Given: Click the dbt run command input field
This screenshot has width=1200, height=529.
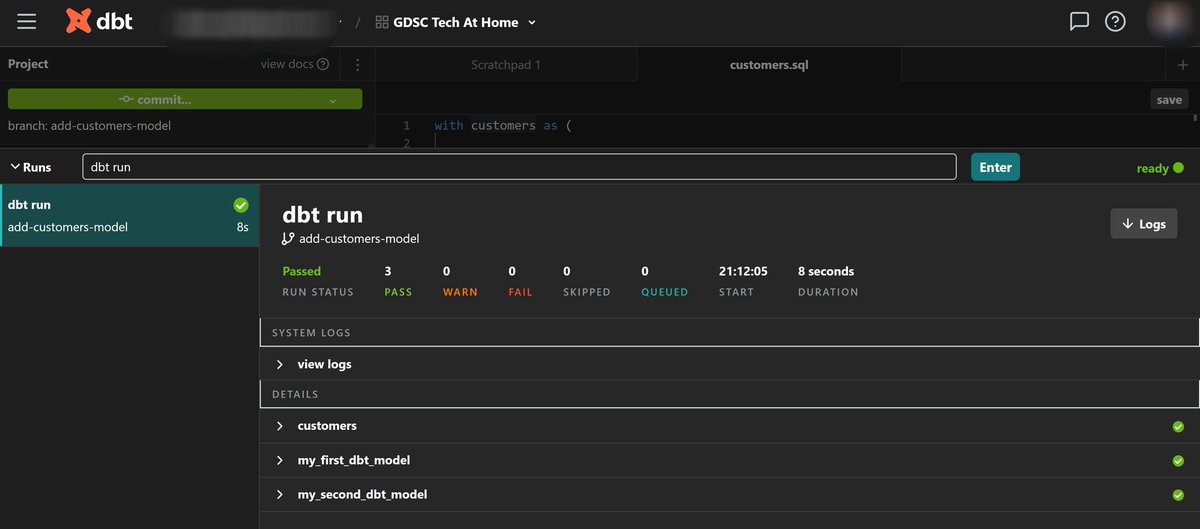Looking at the screenshot, I should pyautogui.click(x=519, y=167).
